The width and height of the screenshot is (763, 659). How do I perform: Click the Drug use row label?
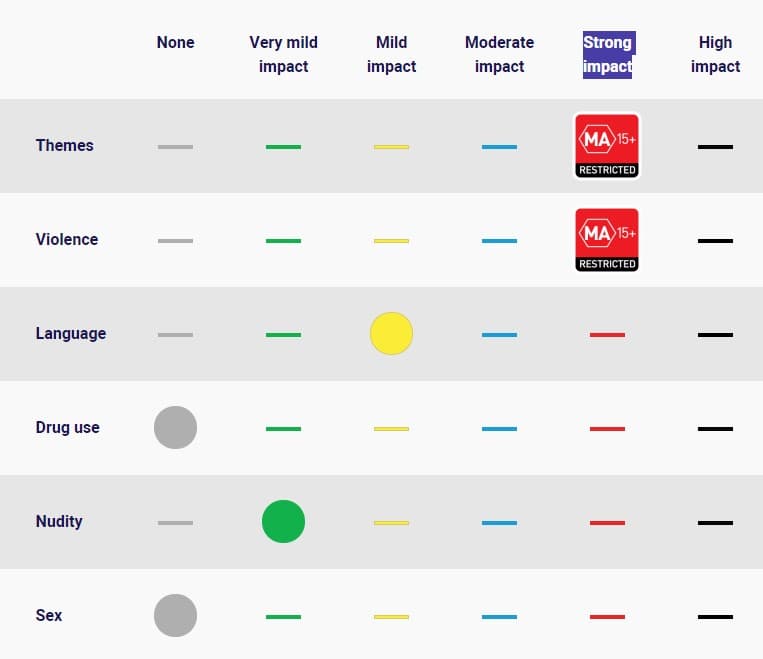67,427
